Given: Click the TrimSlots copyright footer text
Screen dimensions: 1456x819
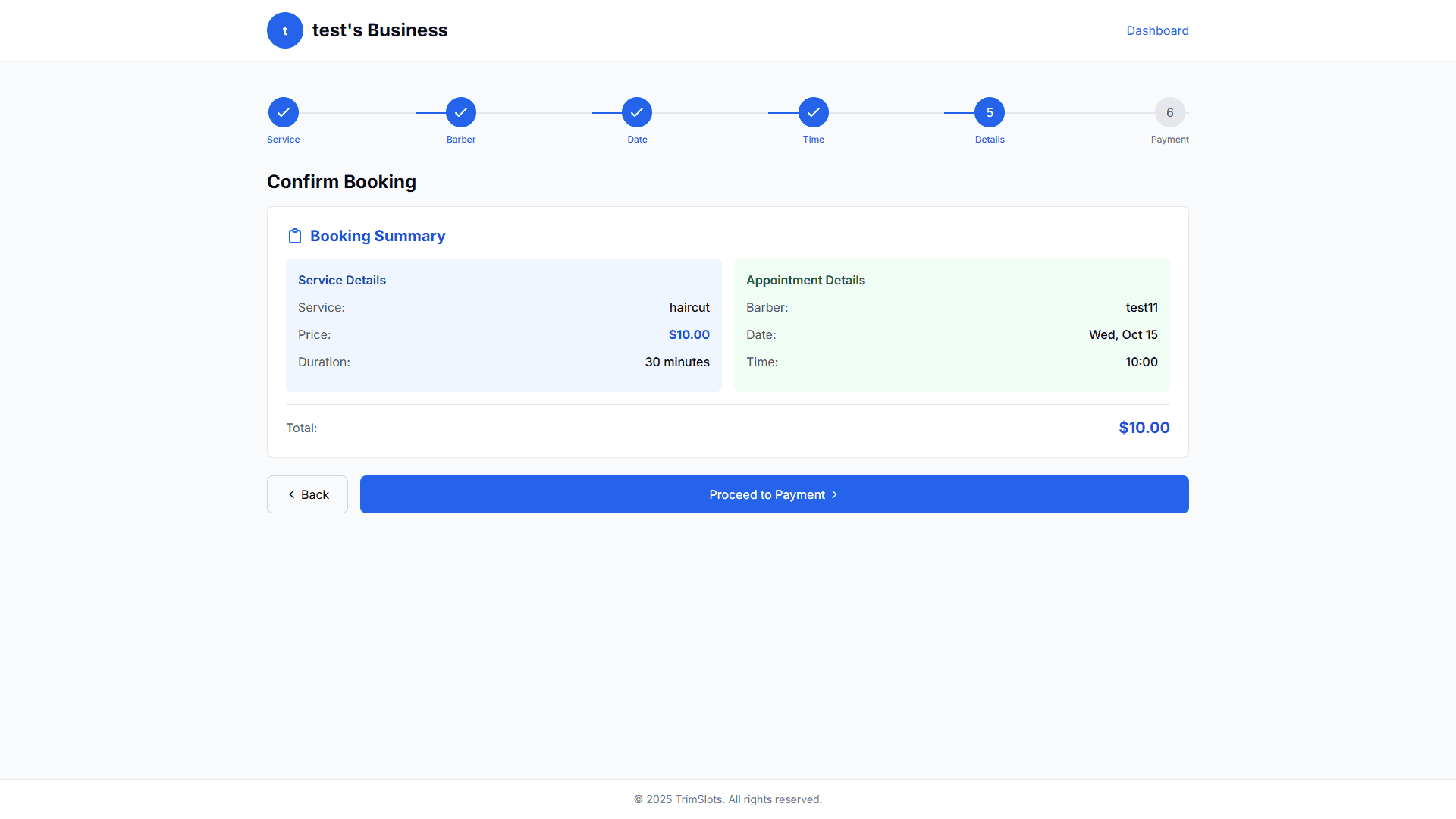Looking at the screenshot, I should point(728,799).
